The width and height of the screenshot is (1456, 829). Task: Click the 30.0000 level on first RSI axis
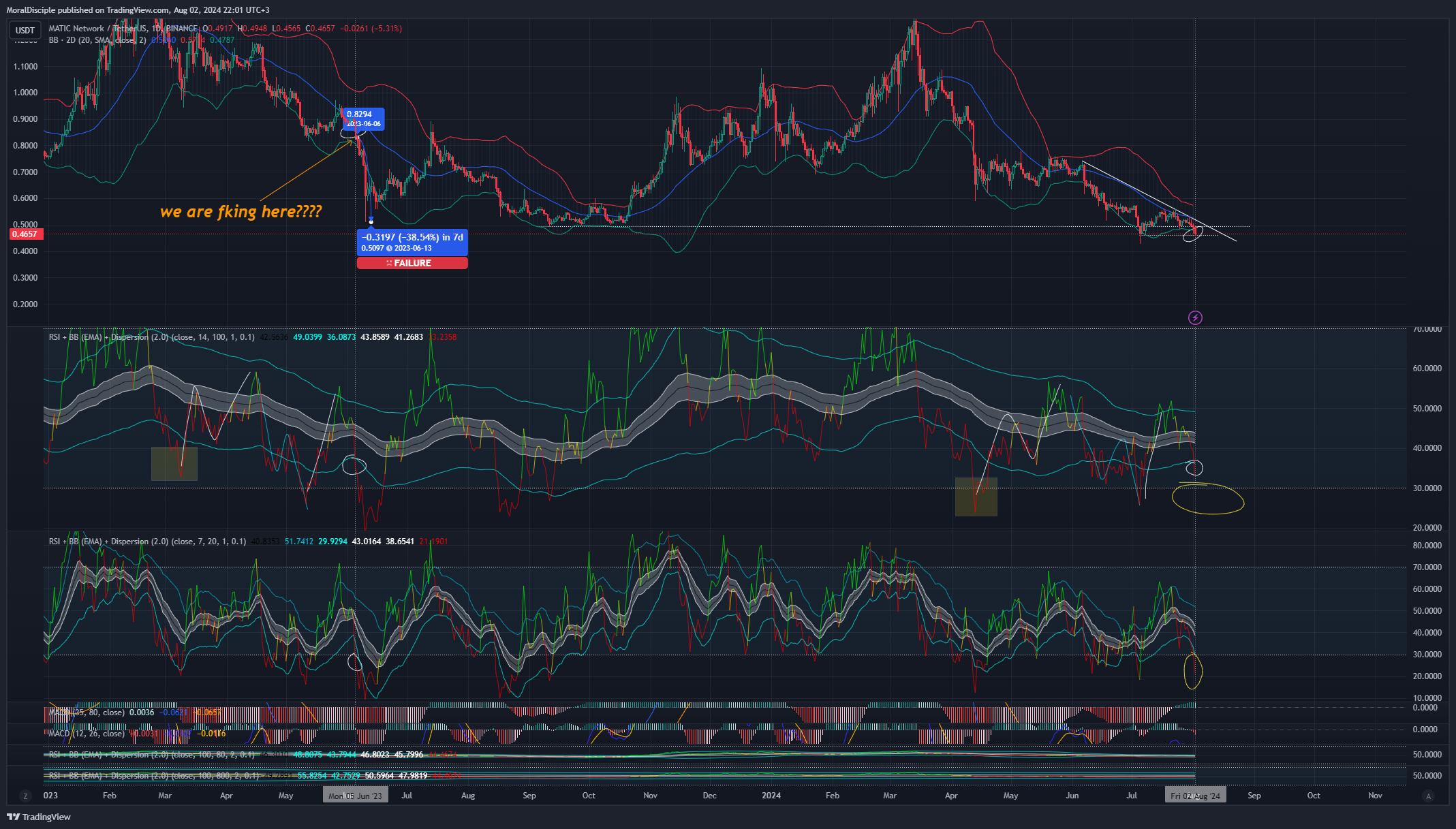pos(1427,488)
